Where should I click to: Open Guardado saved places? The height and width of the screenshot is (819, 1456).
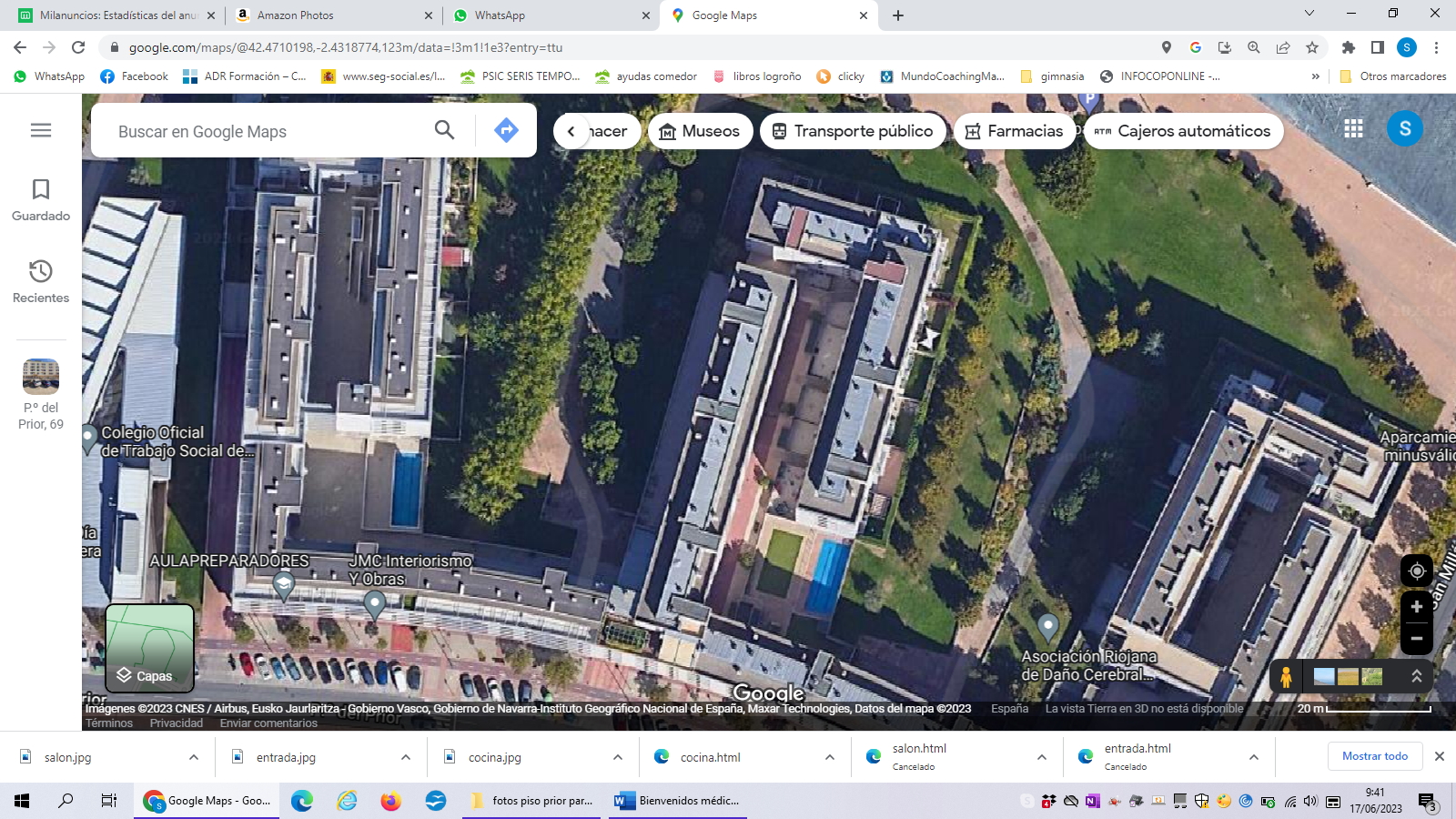pos(41,200)
